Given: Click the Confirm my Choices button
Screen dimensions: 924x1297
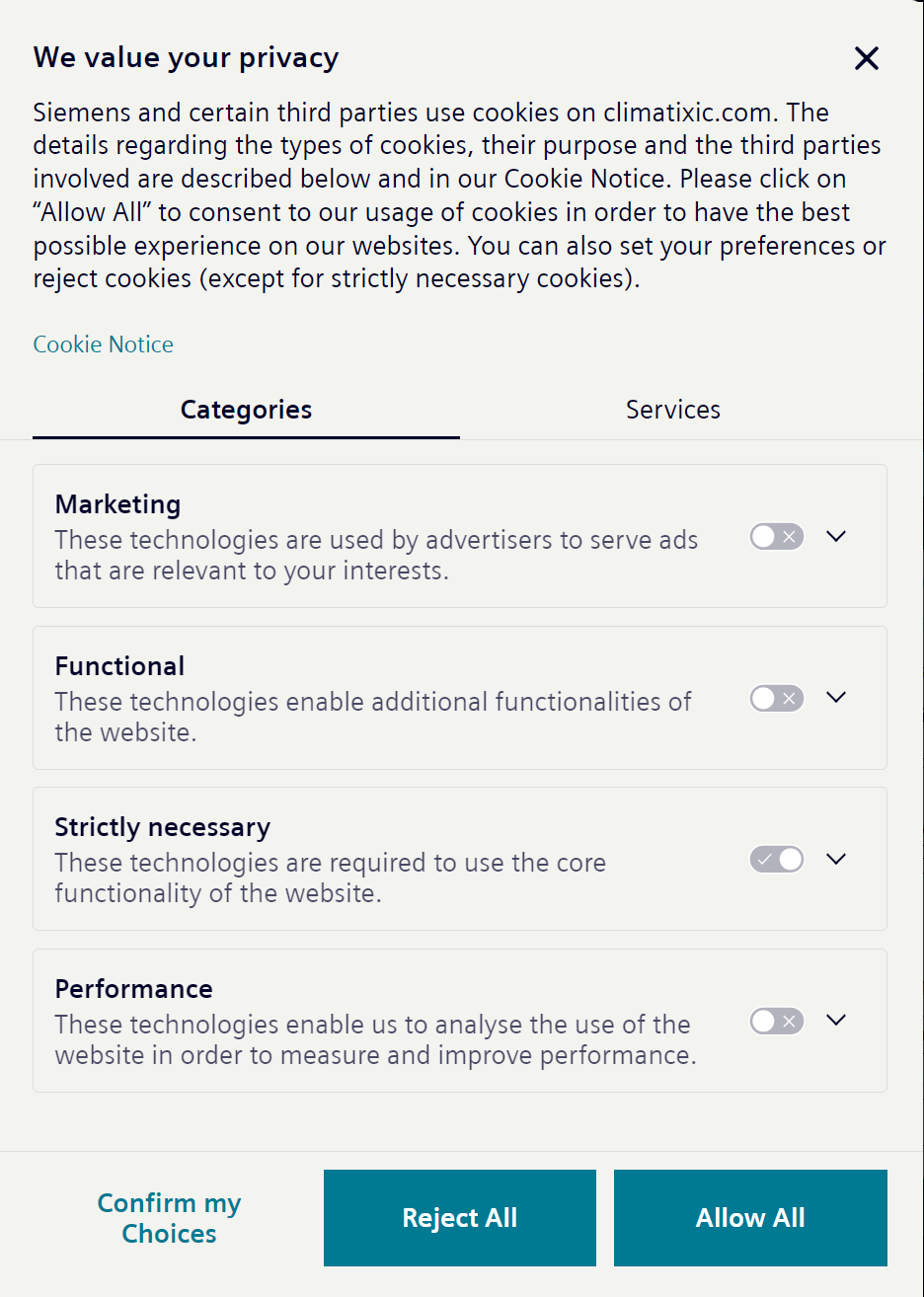Looking at the screenshot, I should coord(169,1218).
